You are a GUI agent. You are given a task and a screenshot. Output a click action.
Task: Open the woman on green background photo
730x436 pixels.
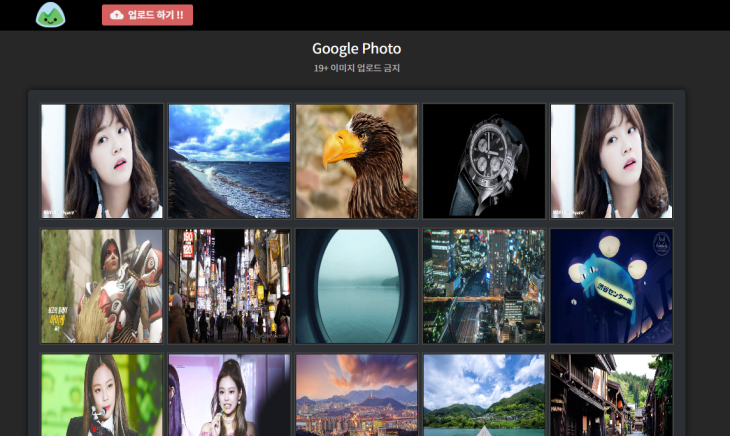click(102, 395)
